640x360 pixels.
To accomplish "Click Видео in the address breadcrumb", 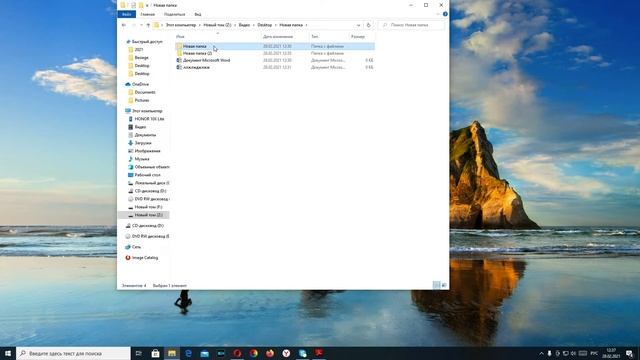I will click(x=244, y=25).
